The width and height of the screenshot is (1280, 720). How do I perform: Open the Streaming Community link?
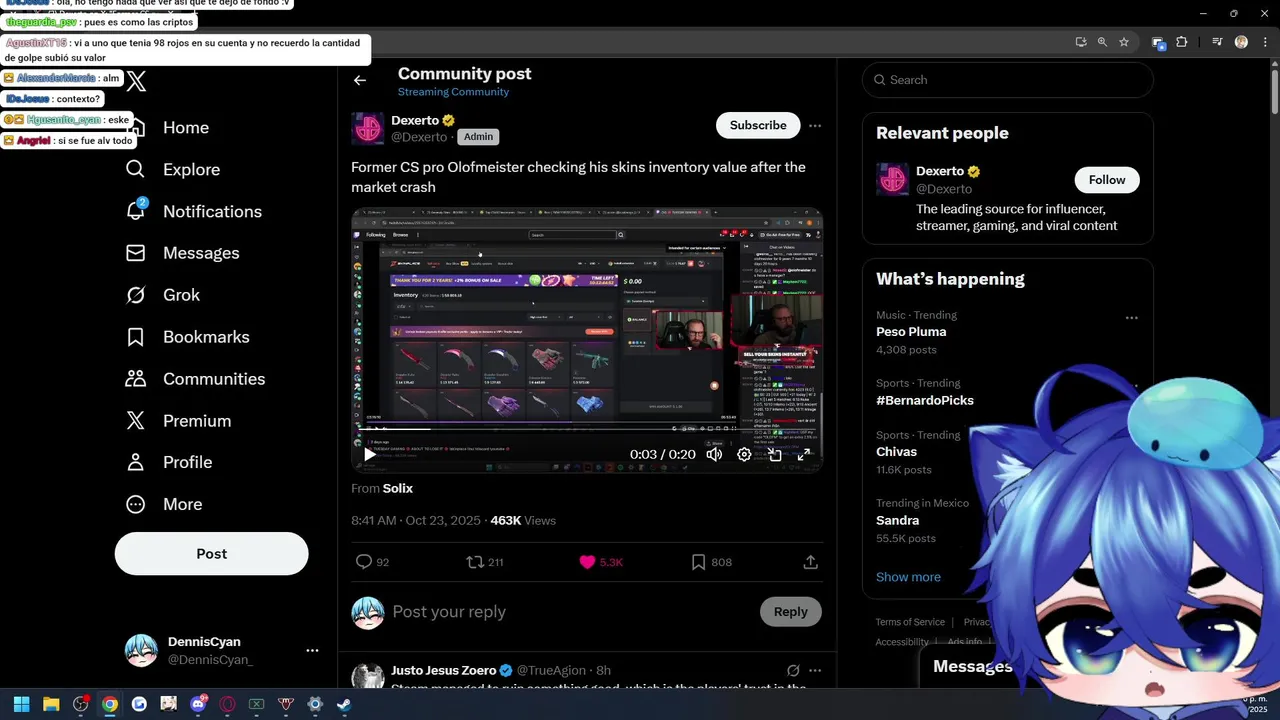tap(453, 92)
